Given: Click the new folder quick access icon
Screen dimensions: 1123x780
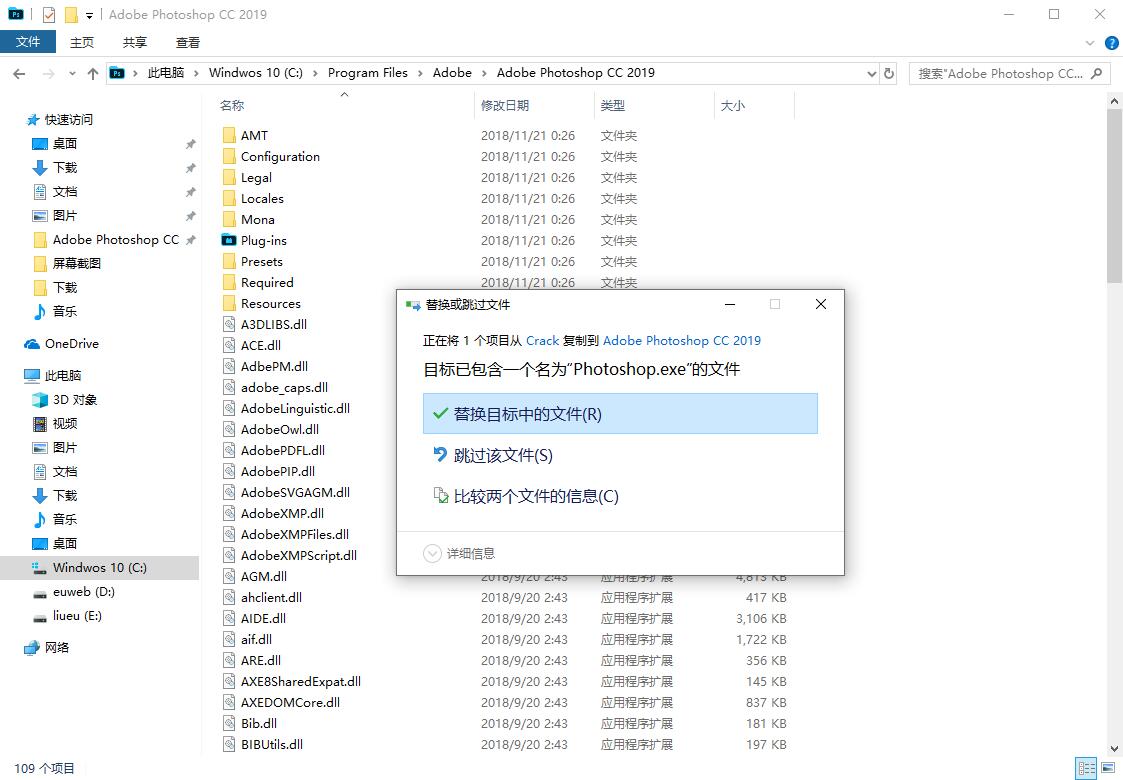Looking at the screenshot, I should point(70,14).
